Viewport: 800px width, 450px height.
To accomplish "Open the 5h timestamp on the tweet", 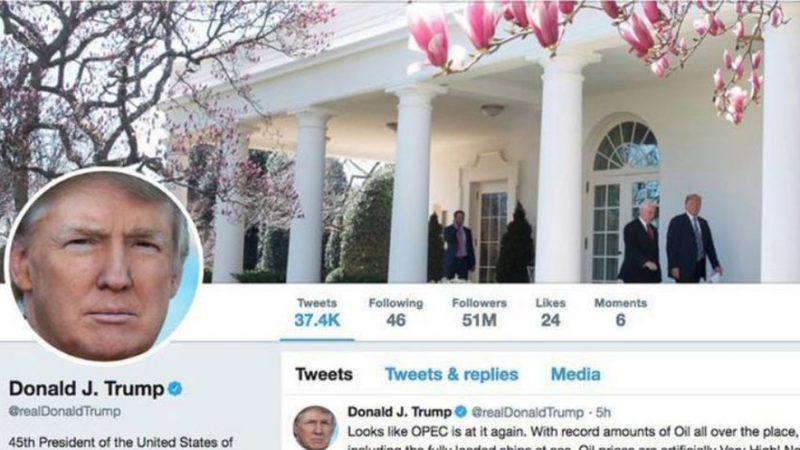I will click(x=603, y=412).
